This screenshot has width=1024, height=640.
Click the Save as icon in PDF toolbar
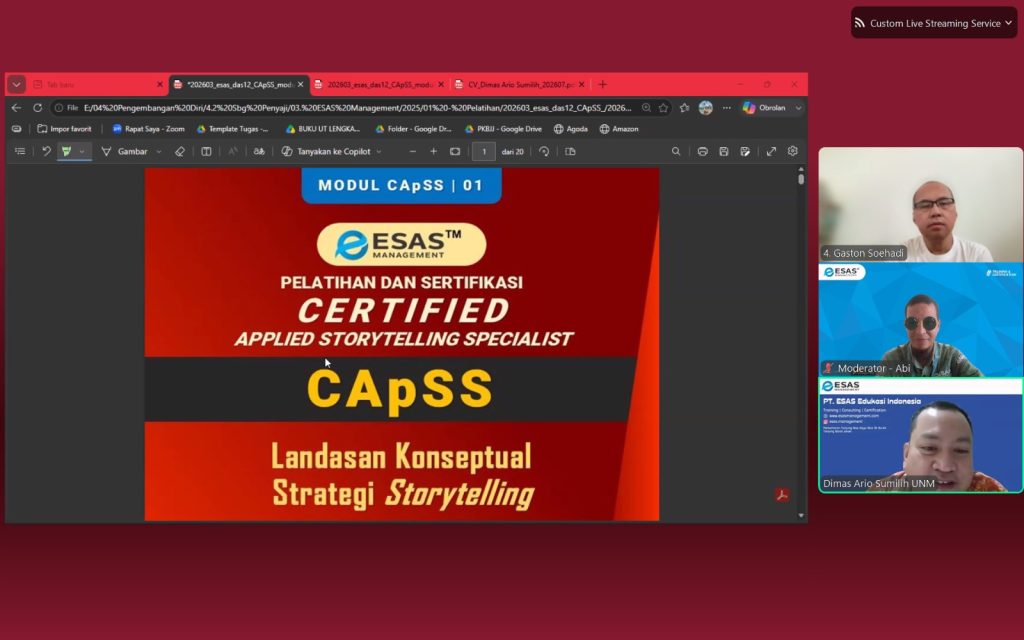point(745,152)
